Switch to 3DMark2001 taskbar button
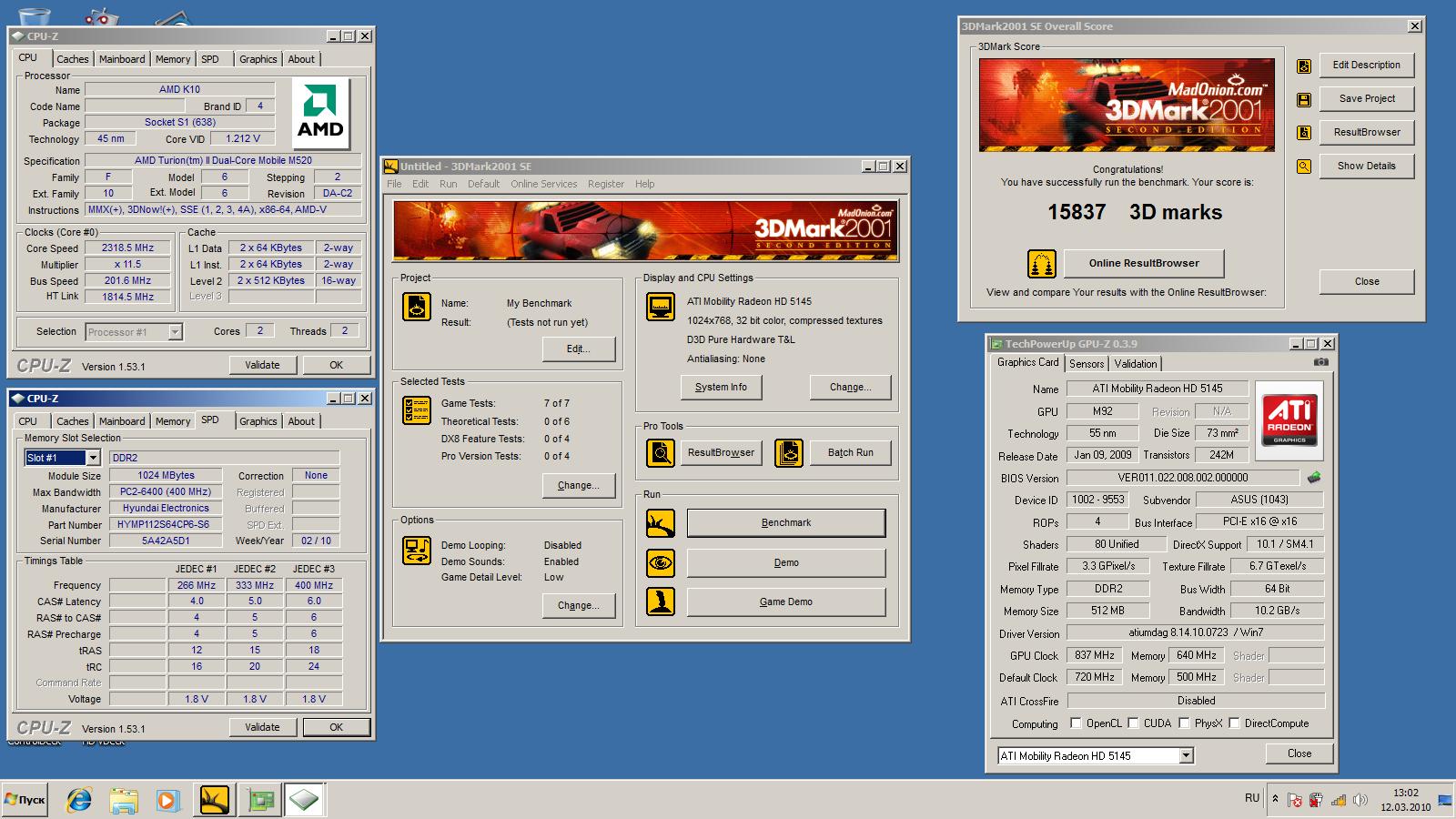1456x819 pixels. [x=215, y=800]
